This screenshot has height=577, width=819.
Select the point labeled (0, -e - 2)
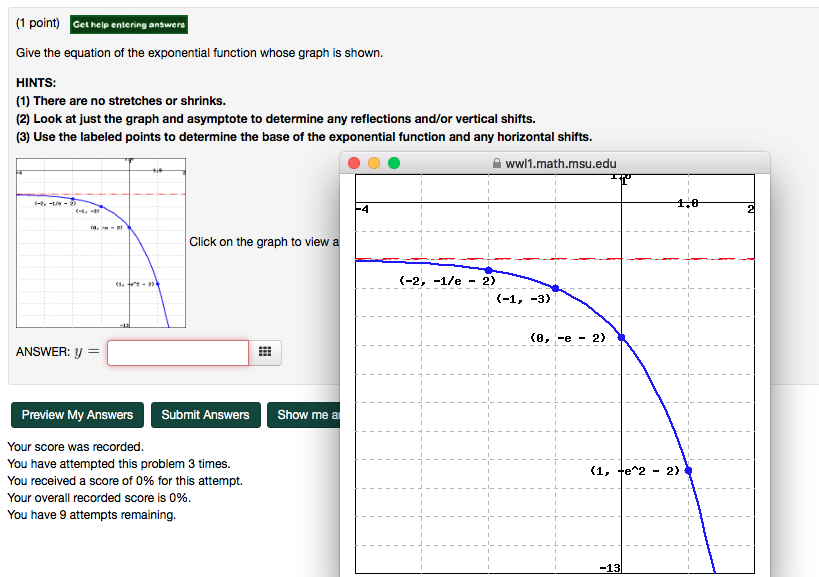coord(622,337)
